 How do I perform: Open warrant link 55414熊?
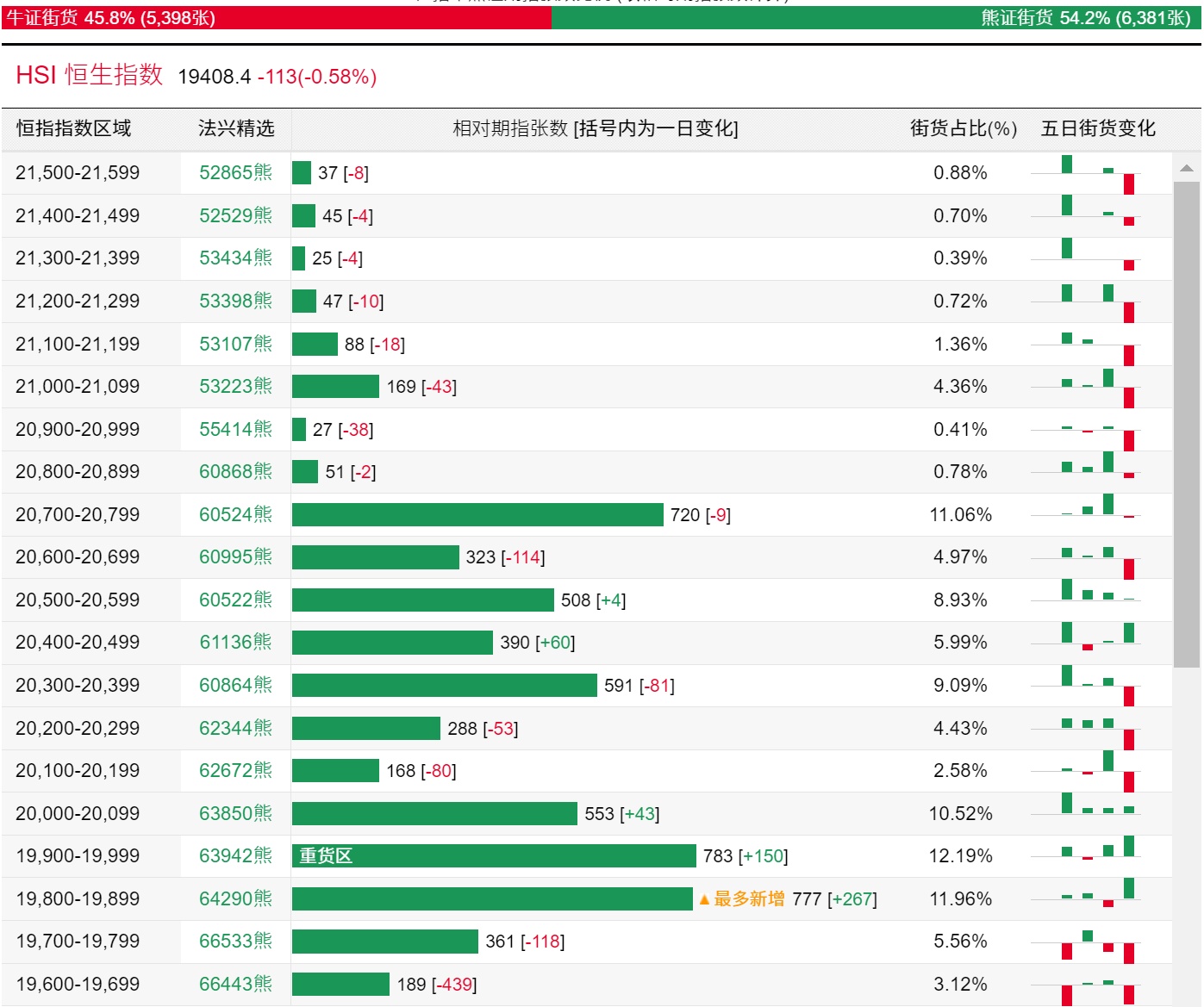click(235, 429)
